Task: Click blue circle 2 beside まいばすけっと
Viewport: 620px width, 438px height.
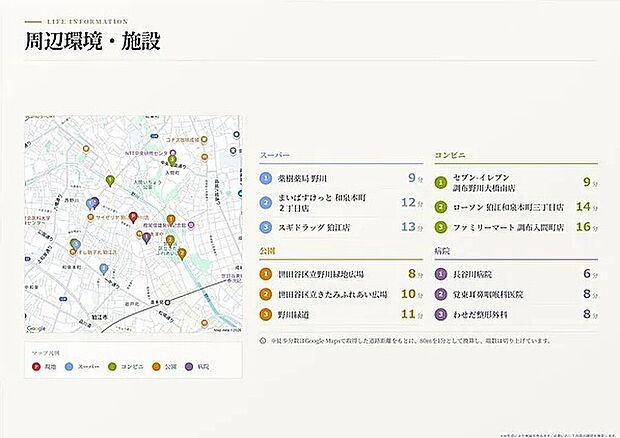Action: pyautogui.click(x=266, y=203)
